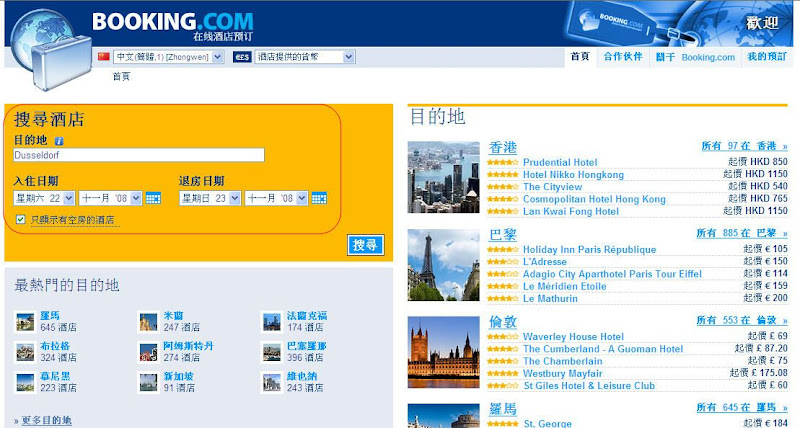Open the 羅馬 645 hotels popular destination
Image resolution: width=800 pixels, height=428 pixels.
(50, 316)
